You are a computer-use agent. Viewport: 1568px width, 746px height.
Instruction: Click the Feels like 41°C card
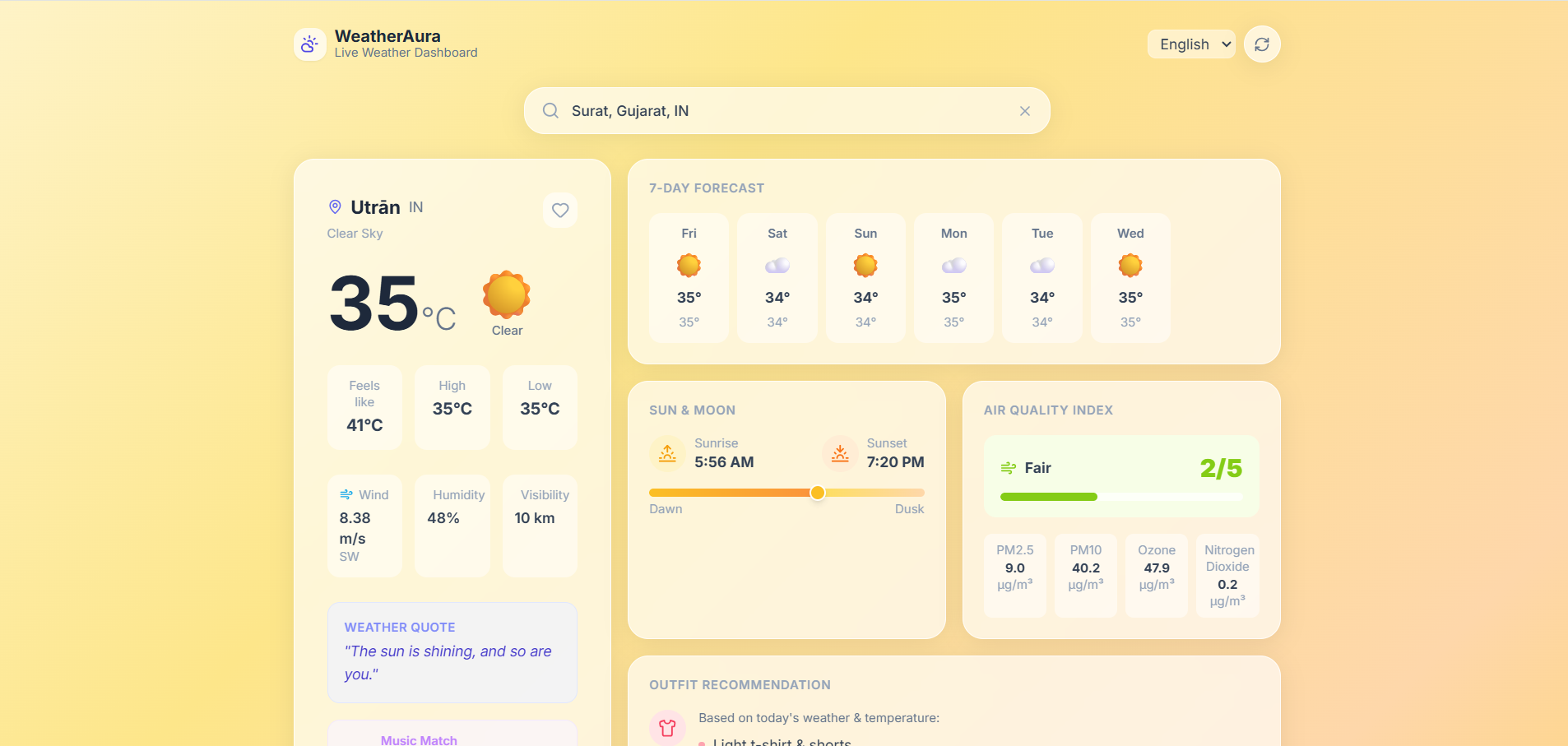364,407
